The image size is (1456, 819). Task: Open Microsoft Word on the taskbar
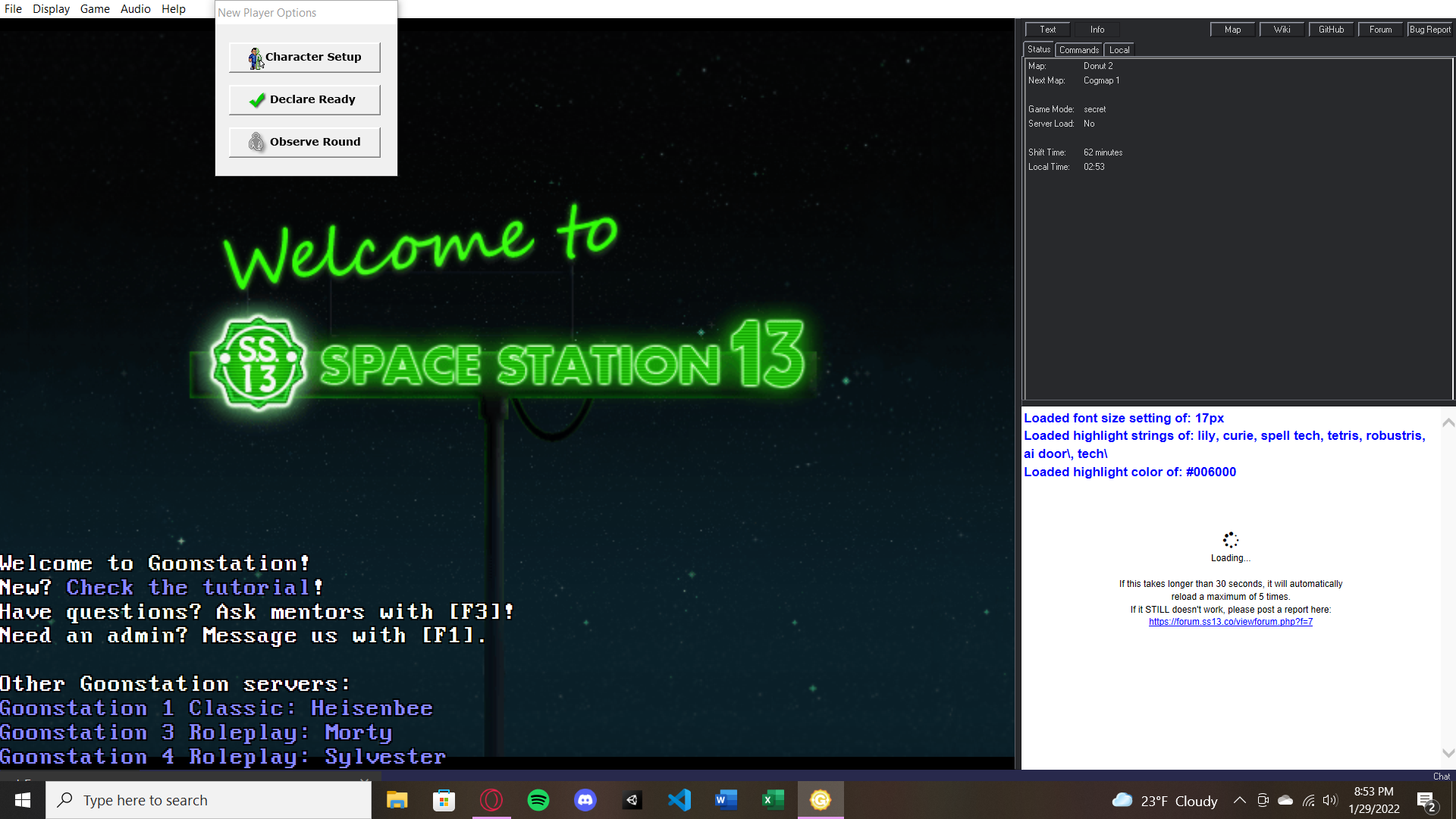[726, 799]
